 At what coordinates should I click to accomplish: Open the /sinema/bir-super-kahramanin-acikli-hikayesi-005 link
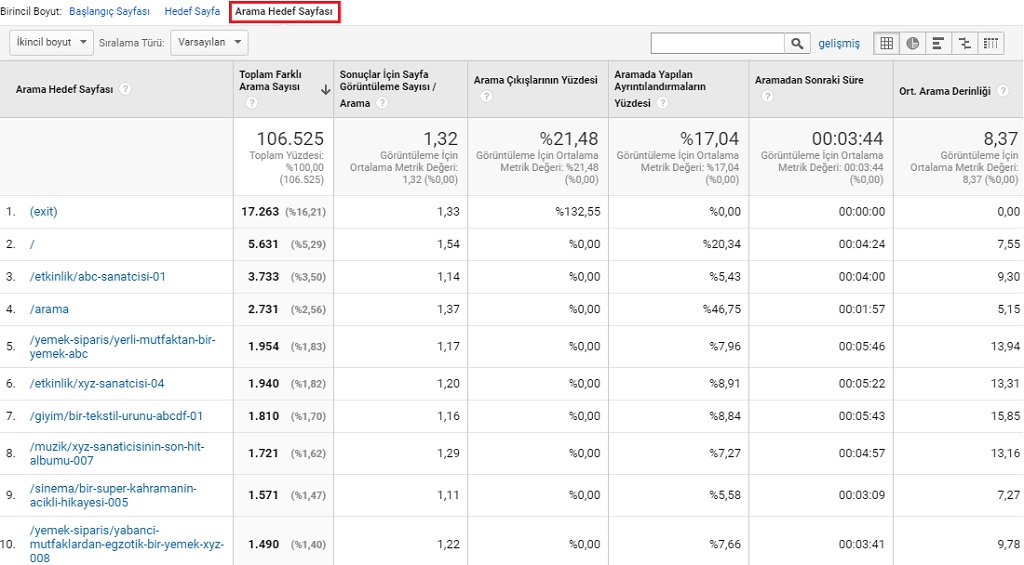click(113, 495)
